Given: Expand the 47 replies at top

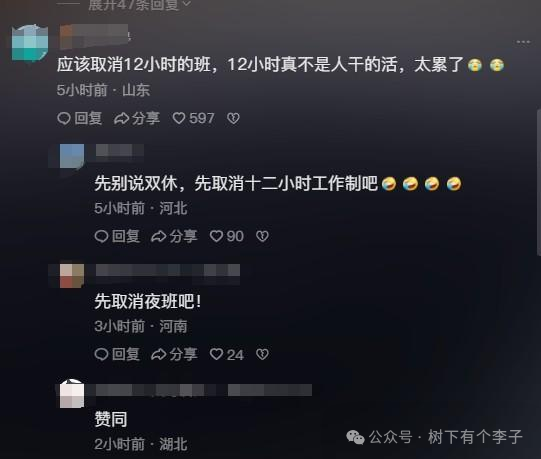Looking at the screenshot, I should [x=139, y=4].
